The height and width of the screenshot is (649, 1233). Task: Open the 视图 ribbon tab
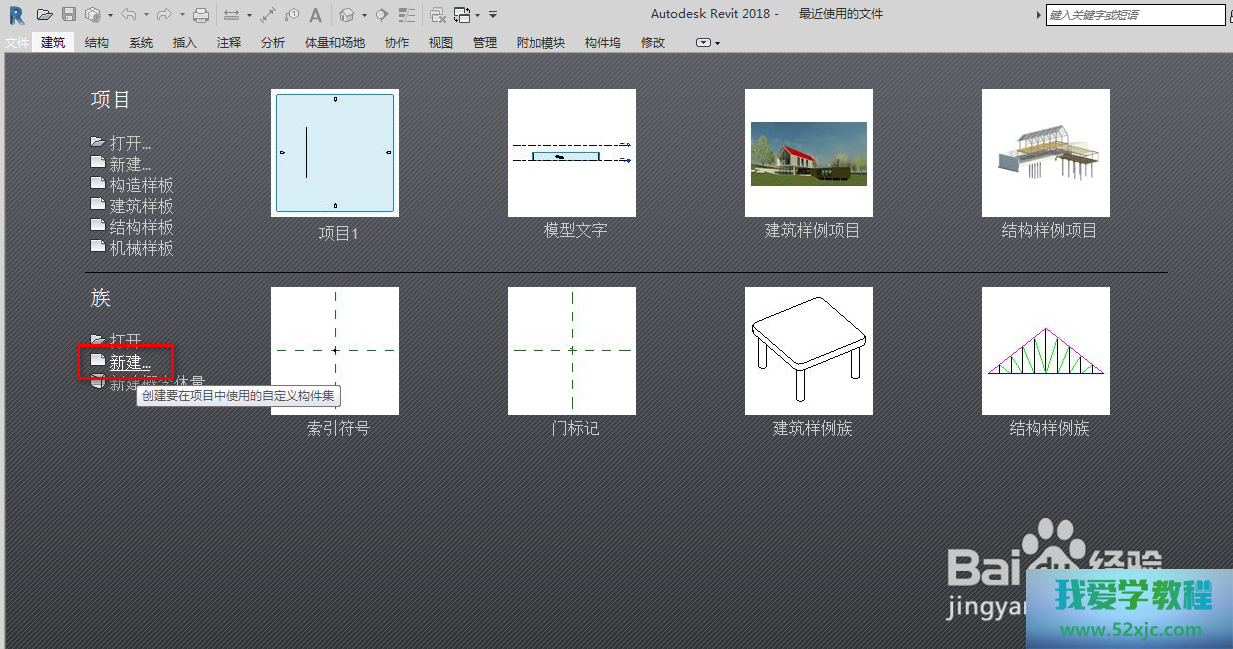[x=441, y=43]
